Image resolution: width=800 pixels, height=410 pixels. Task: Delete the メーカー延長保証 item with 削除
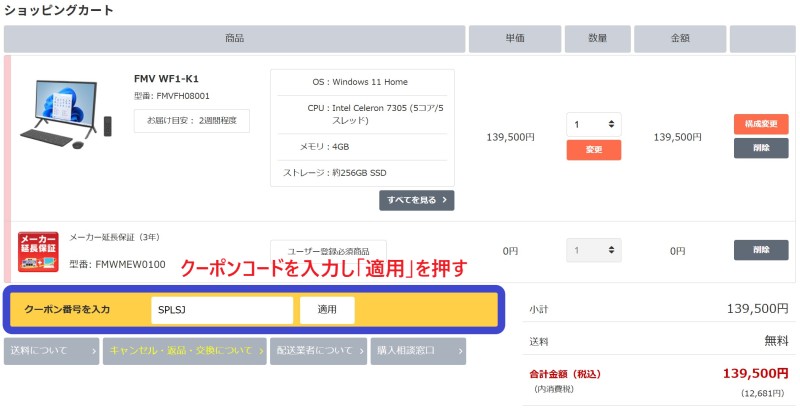761,250
